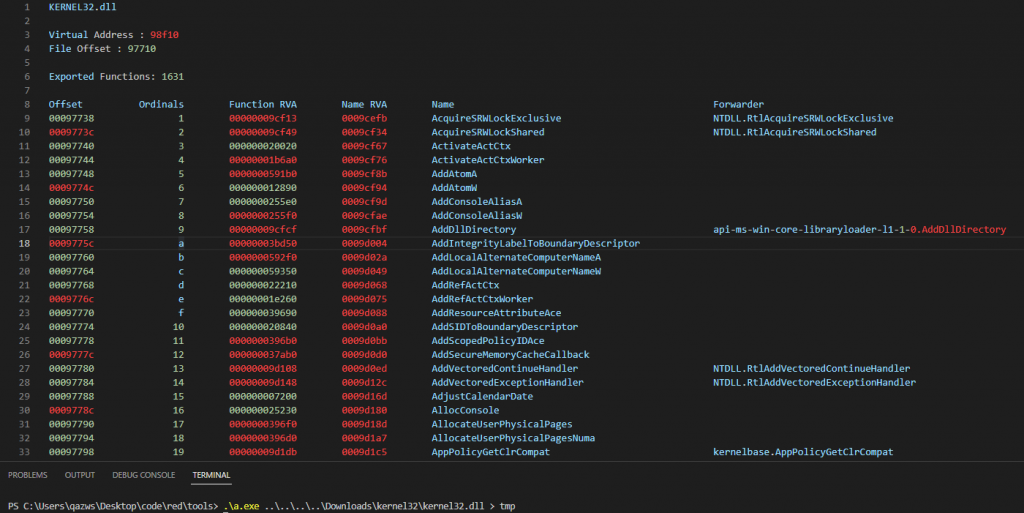Select the DEBUG CONSOLE tab
1024x513 pixels.
pos(144,475)
